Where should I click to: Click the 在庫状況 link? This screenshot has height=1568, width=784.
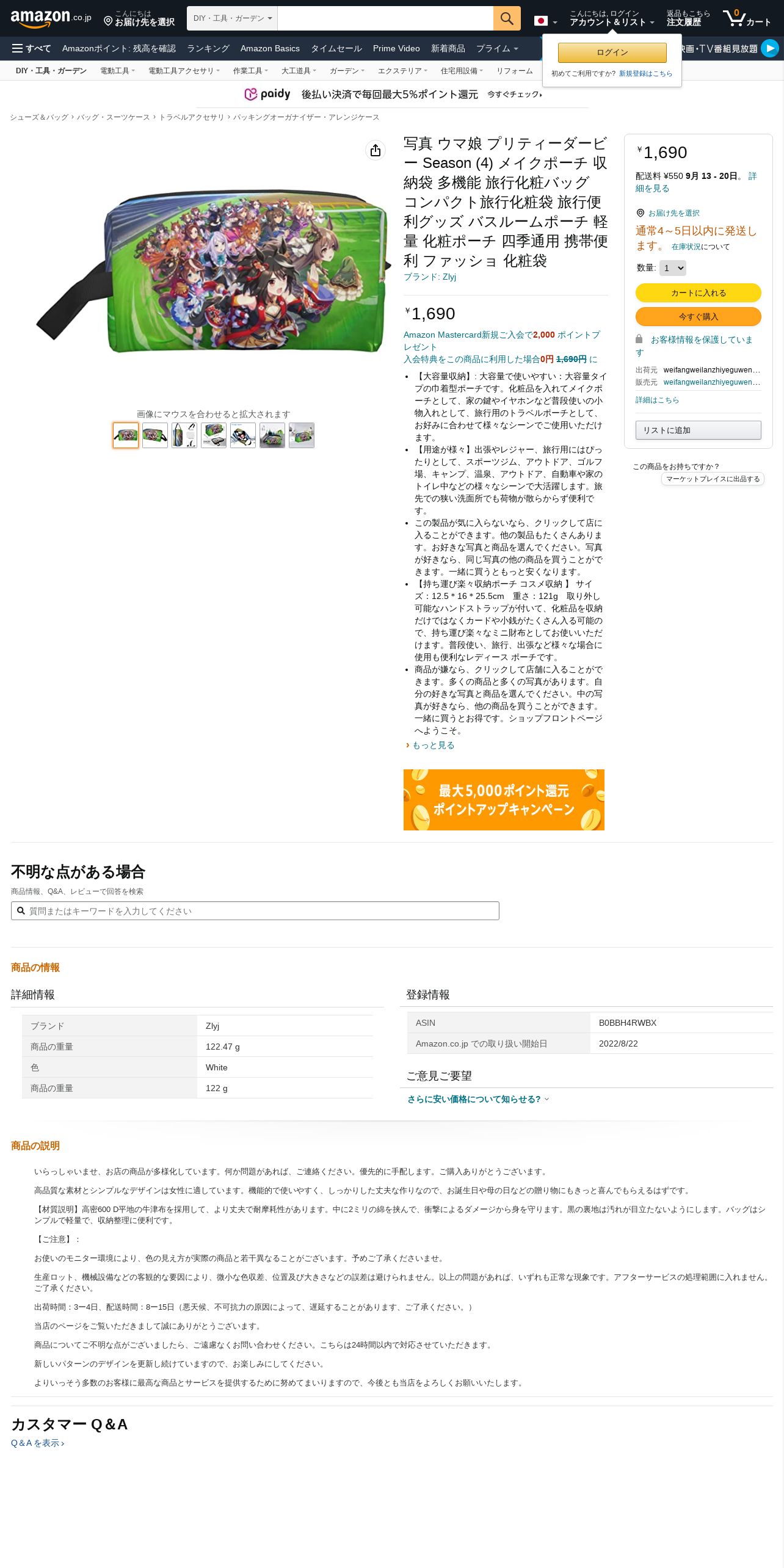[686, 247]
